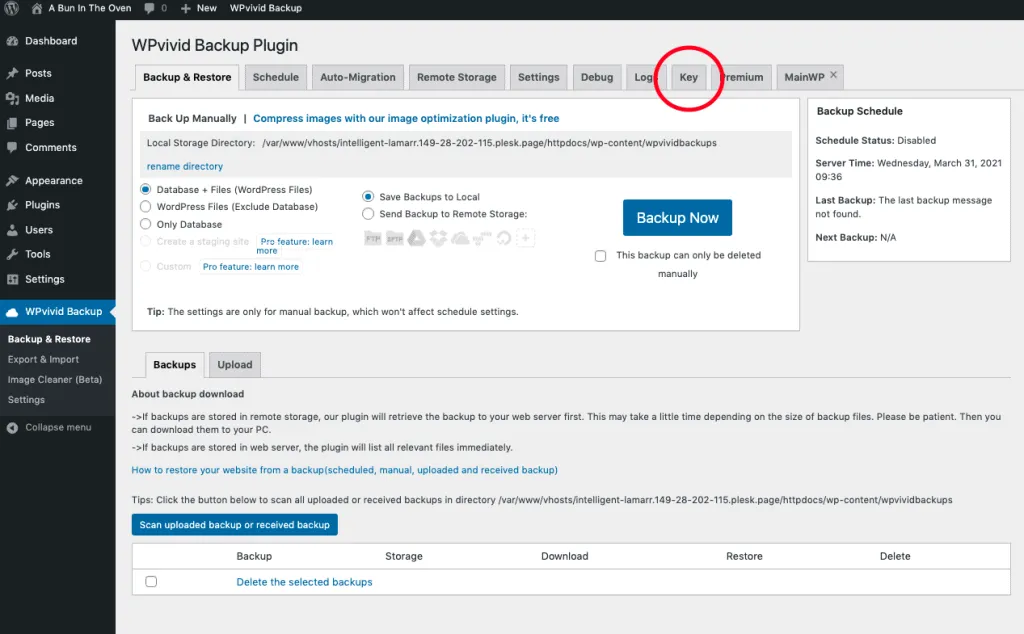The image size is (1024, 634).
Task: Choose Google Drive as remote storage
Action: click(416, 238)
